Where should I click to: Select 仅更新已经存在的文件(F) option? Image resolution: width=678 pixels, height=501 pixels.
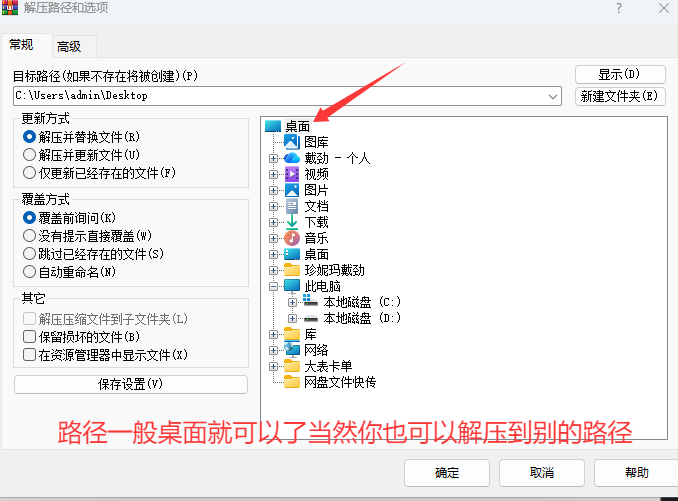tap(29, 172)
